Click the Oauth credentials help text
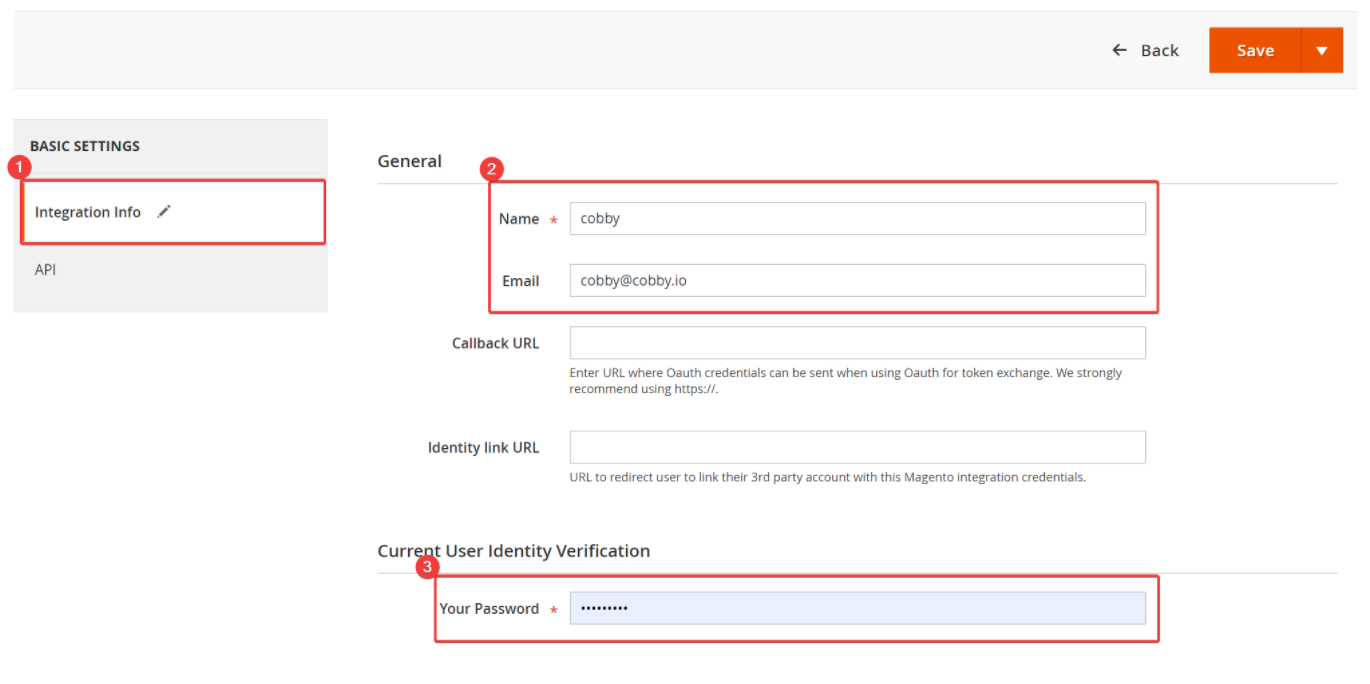The width and height of the screenshot is (1370, 684). 845,381
